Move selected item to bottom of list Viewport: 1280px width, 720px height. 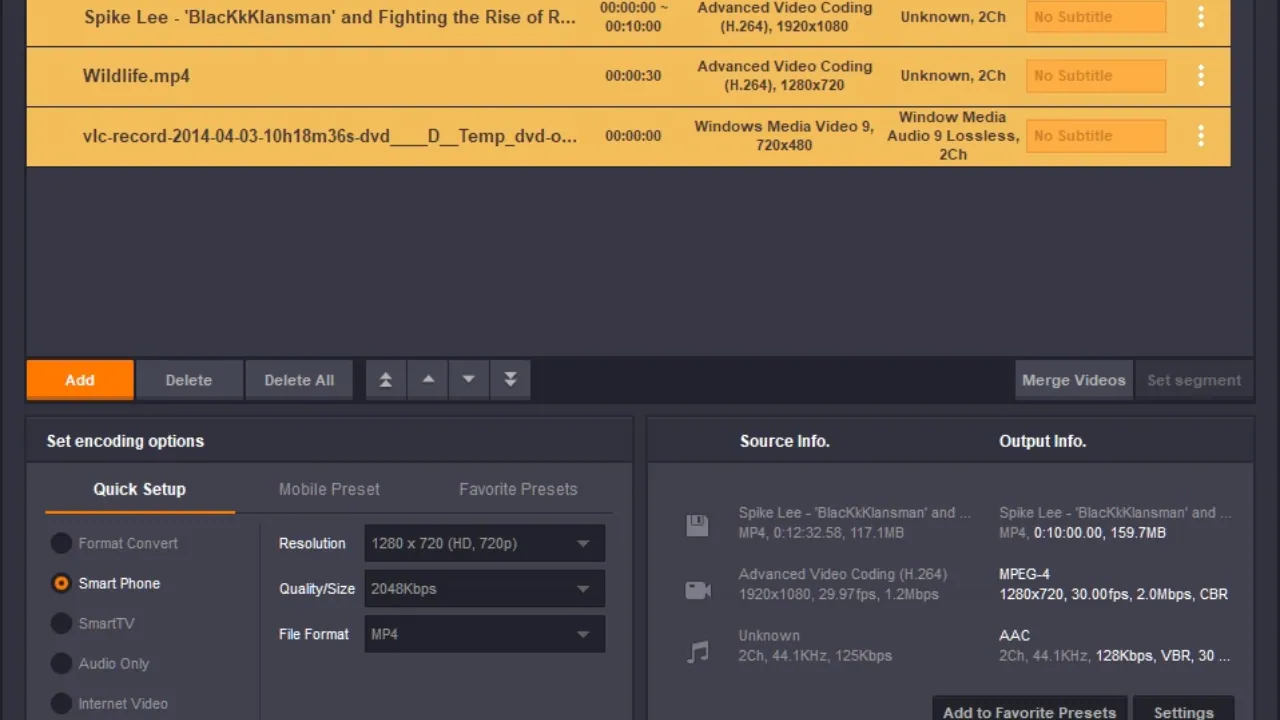click(x=510, y=380)
